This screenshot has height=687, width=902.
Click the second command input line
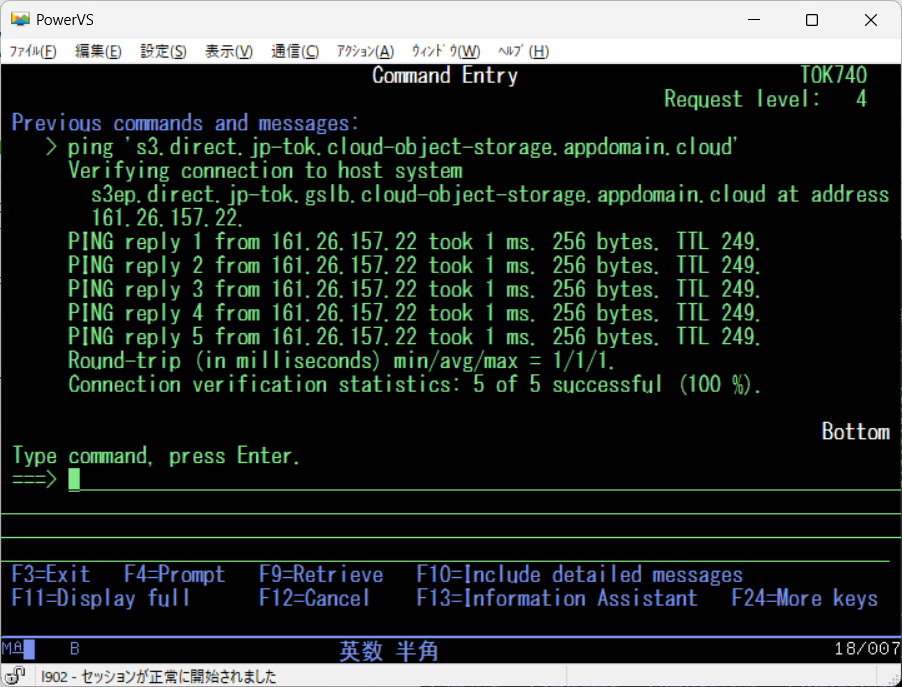point(451,503)
